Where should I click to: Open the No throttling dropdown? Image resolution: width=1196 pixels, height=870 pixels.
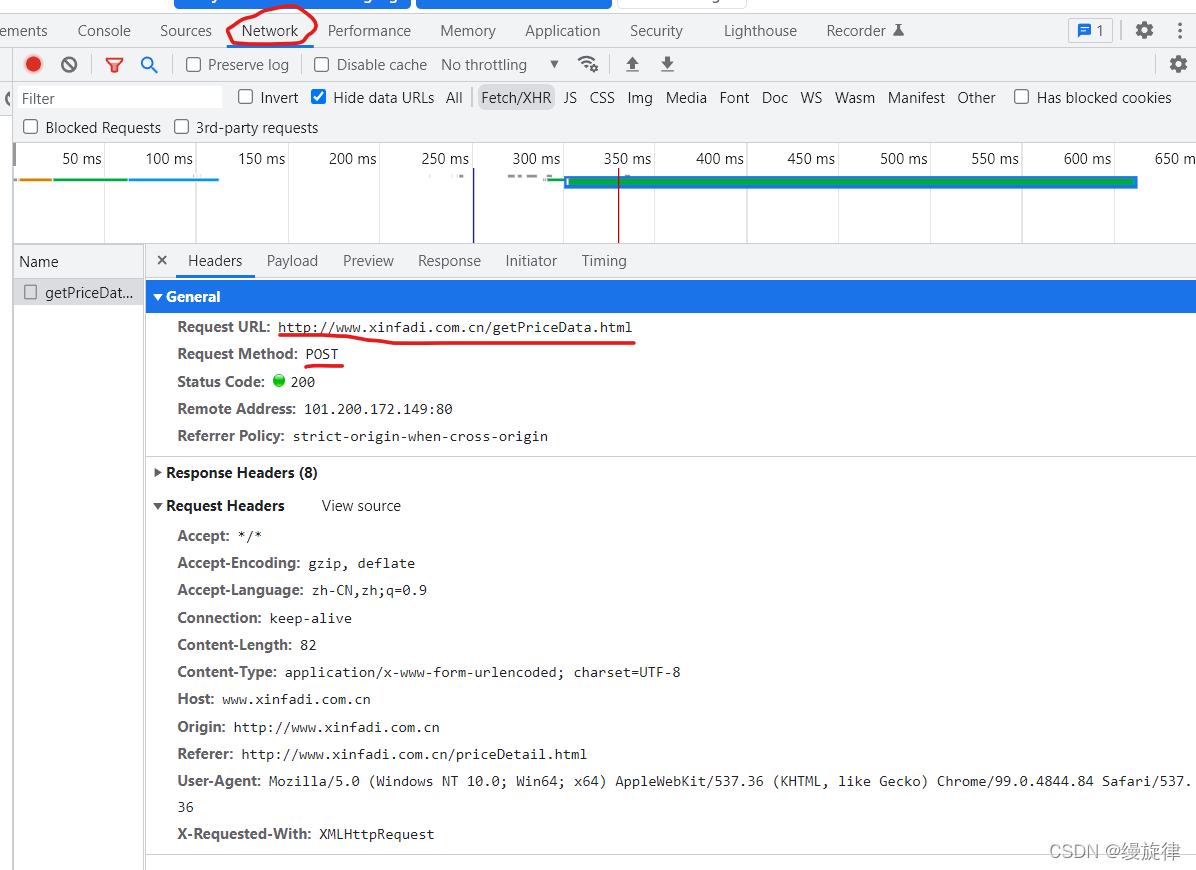pyautogui.click(x=500, y=65)
